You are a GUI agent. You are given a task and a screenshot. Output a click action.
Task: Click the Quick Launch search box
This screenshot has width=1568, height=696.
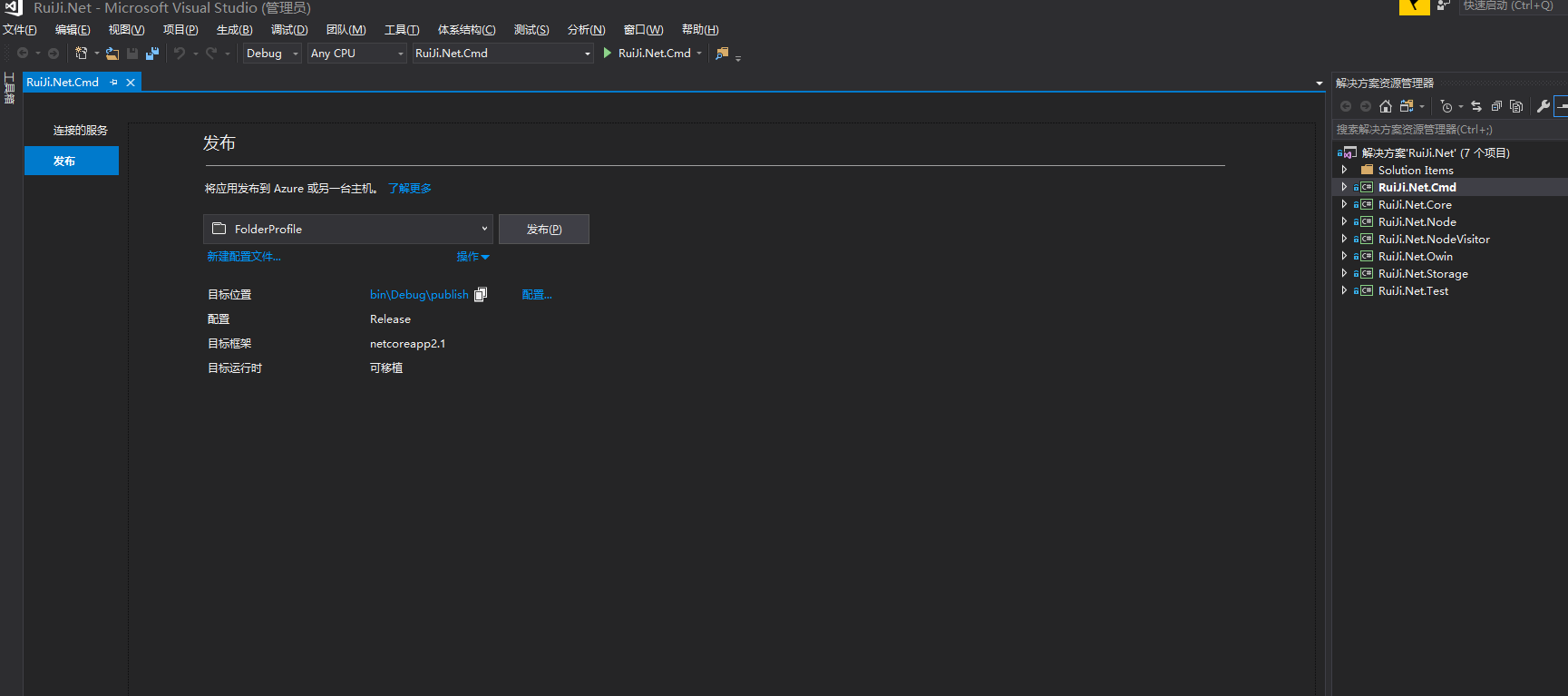(1513, 6)
